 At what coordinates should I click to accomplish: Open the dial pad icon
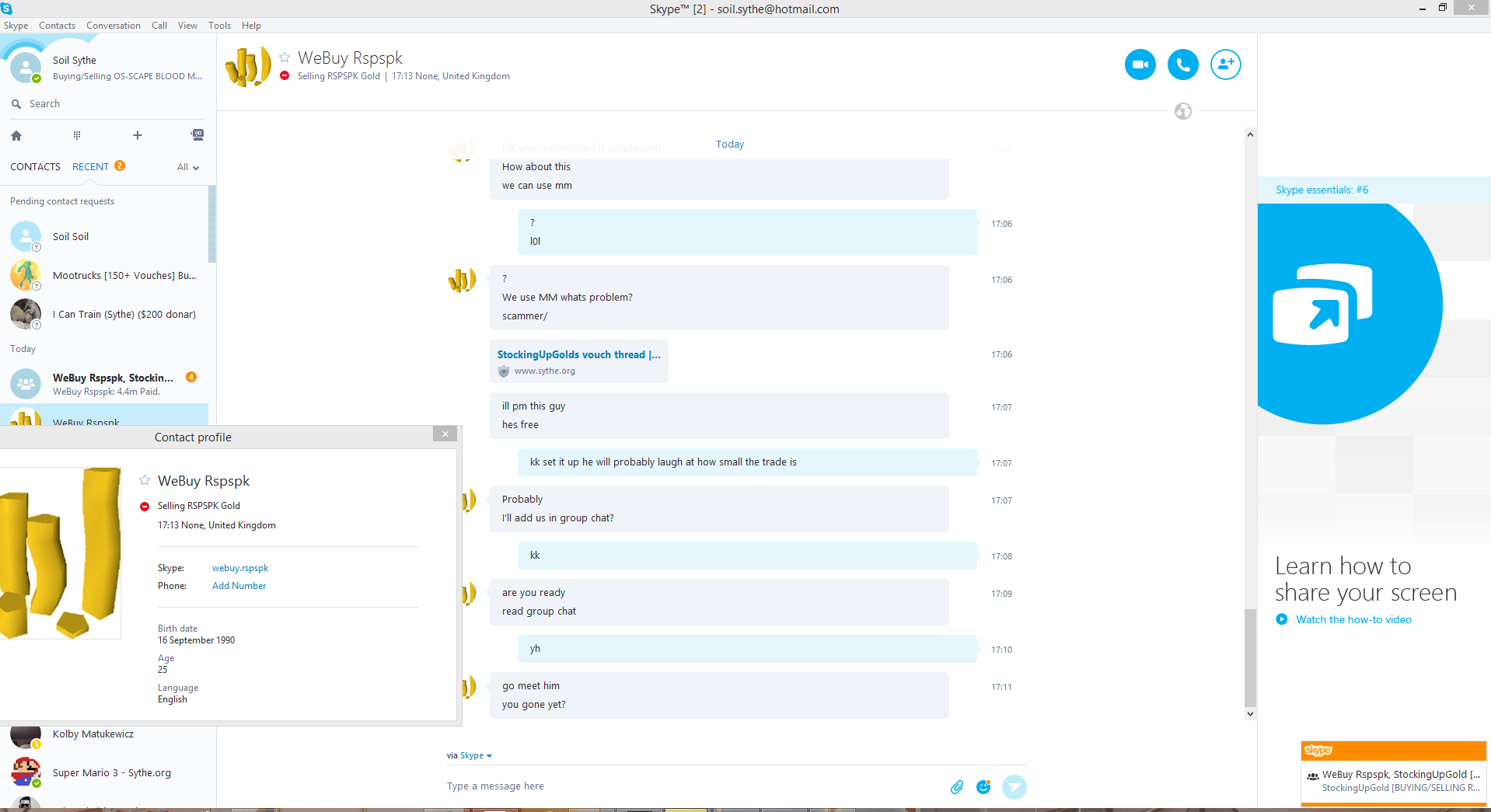(x=77, y=135)
